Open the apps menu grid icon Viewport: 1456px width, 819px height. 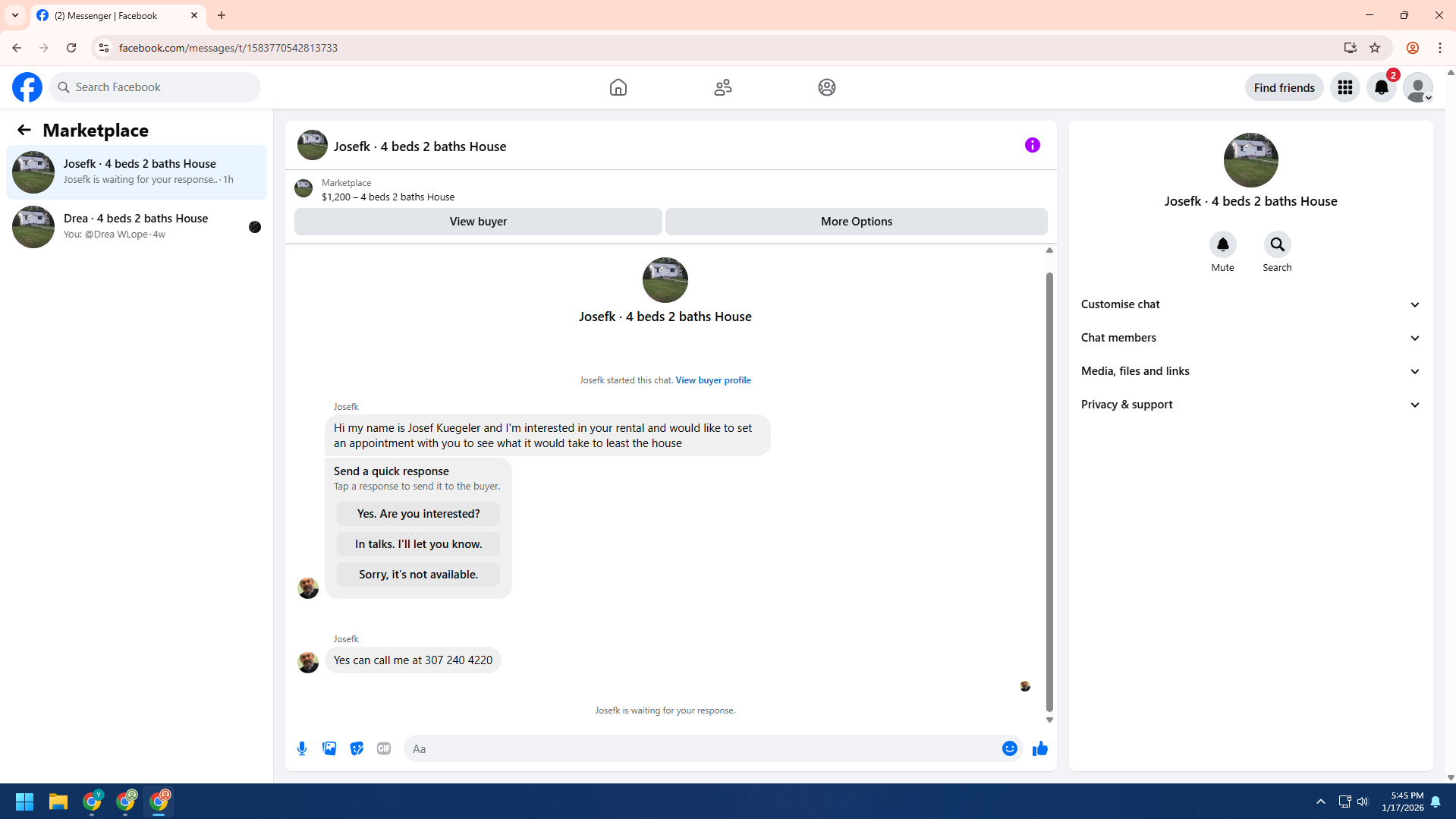point(1345,87)
